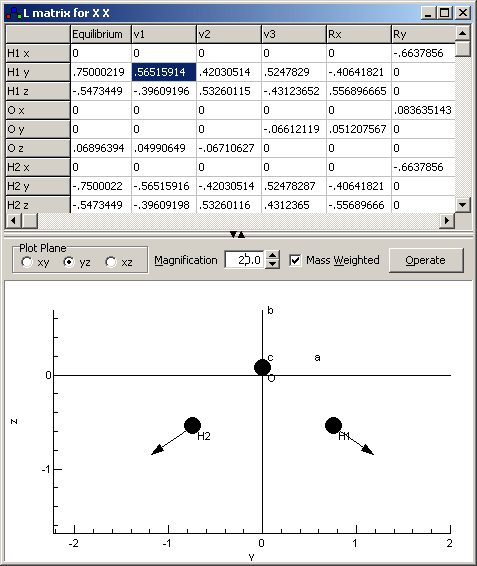Click the cell .52478287 in H2 y row

click(x=294, y=186)
